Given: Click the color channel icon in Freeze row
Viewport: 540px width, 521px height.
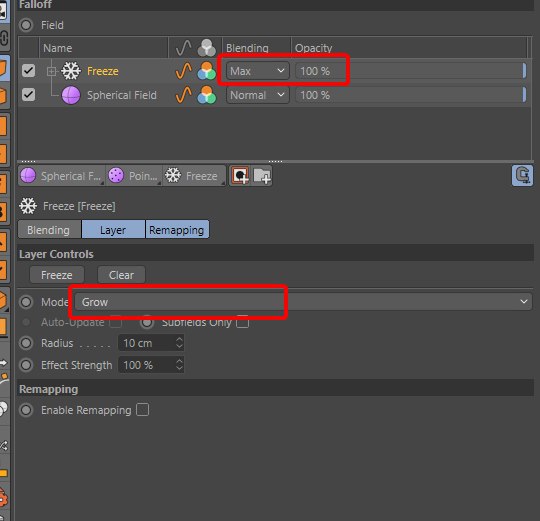Looking at the screenshot, I should pos(207,71).
